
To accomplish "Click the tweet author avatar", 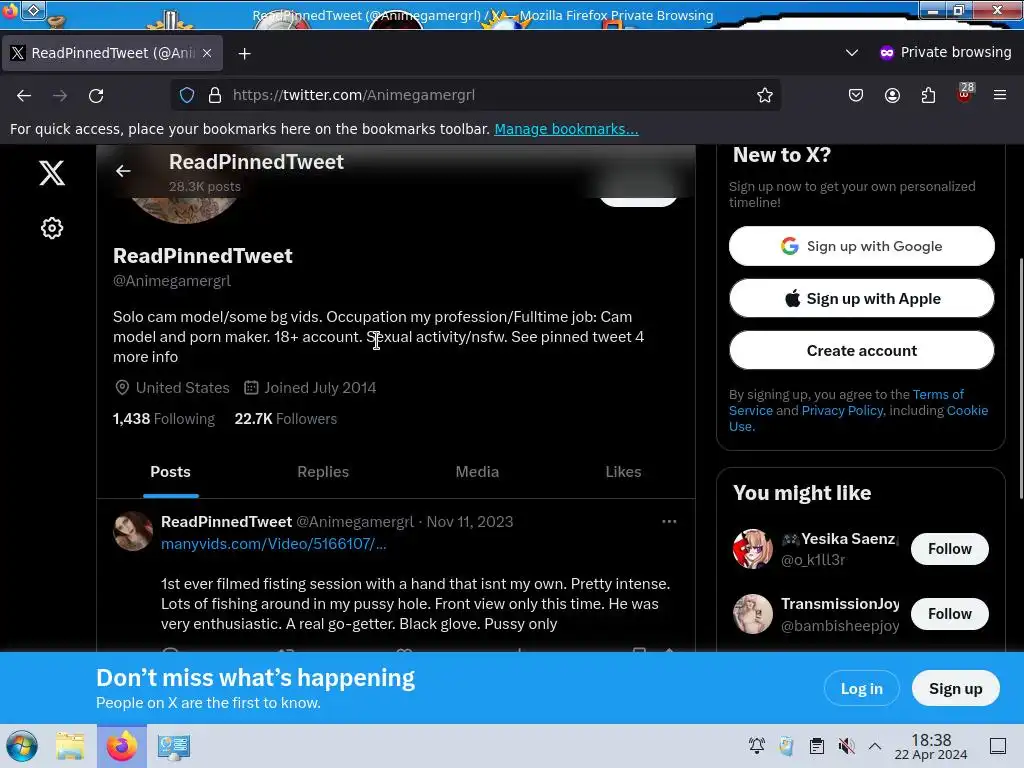I will pos(133,532).
